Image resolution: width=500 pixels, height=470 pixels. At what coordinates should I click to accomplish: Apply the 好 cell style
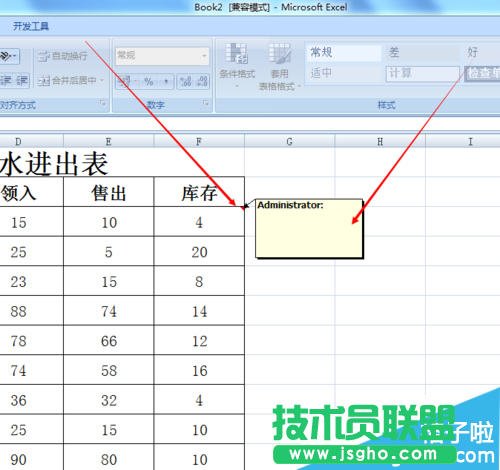click(482, 53)
